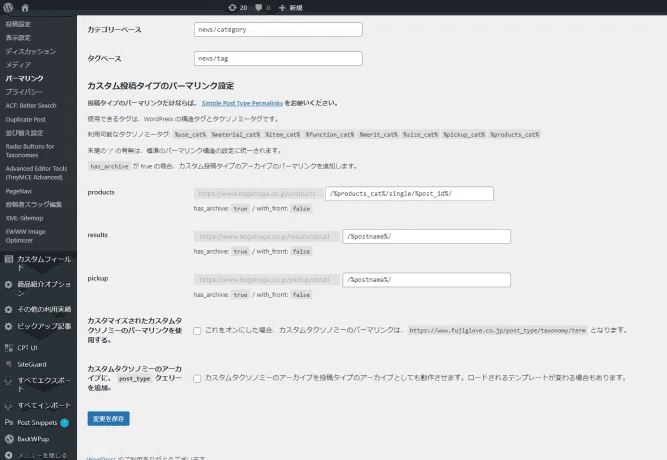
Task: Click 新規 in the admin bar
Action: pyautogui.click(x=296, y=8)
